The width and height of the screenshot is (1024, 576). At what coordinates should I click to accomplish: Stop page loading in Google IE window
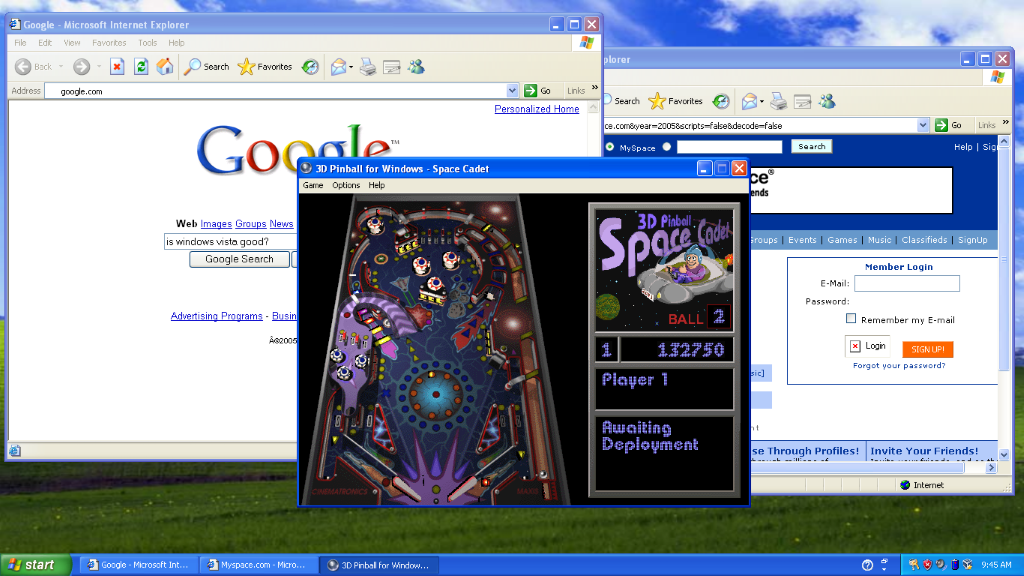click(117, 67)
